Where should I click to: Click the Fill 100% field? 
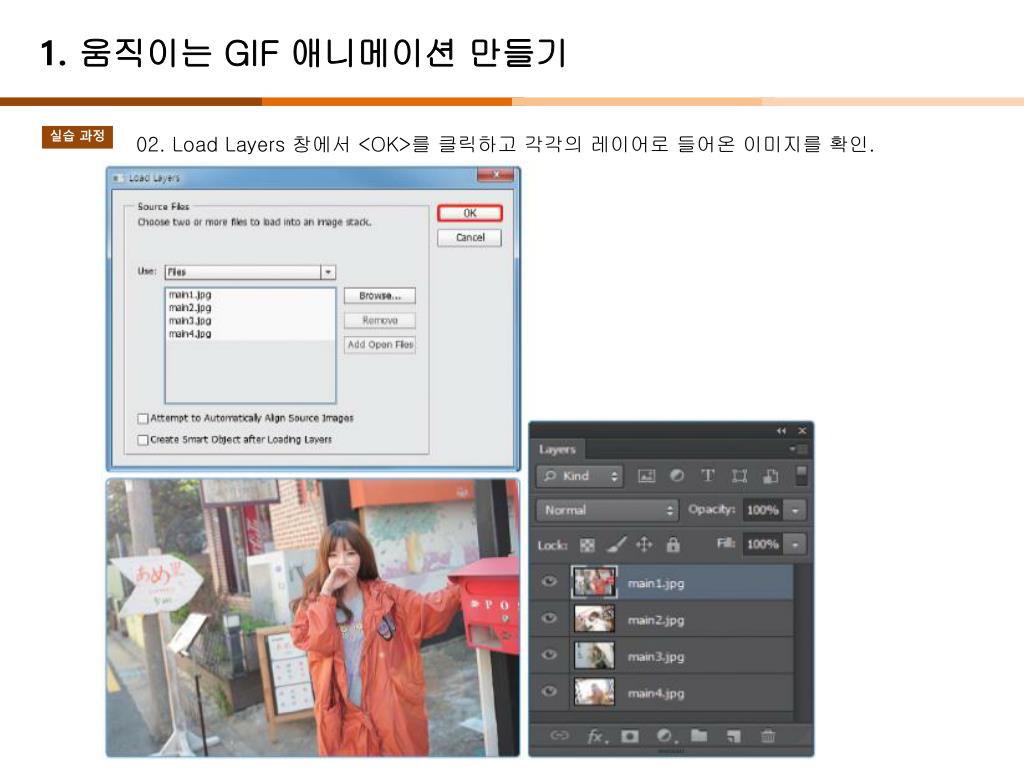[x=763, y=544]
